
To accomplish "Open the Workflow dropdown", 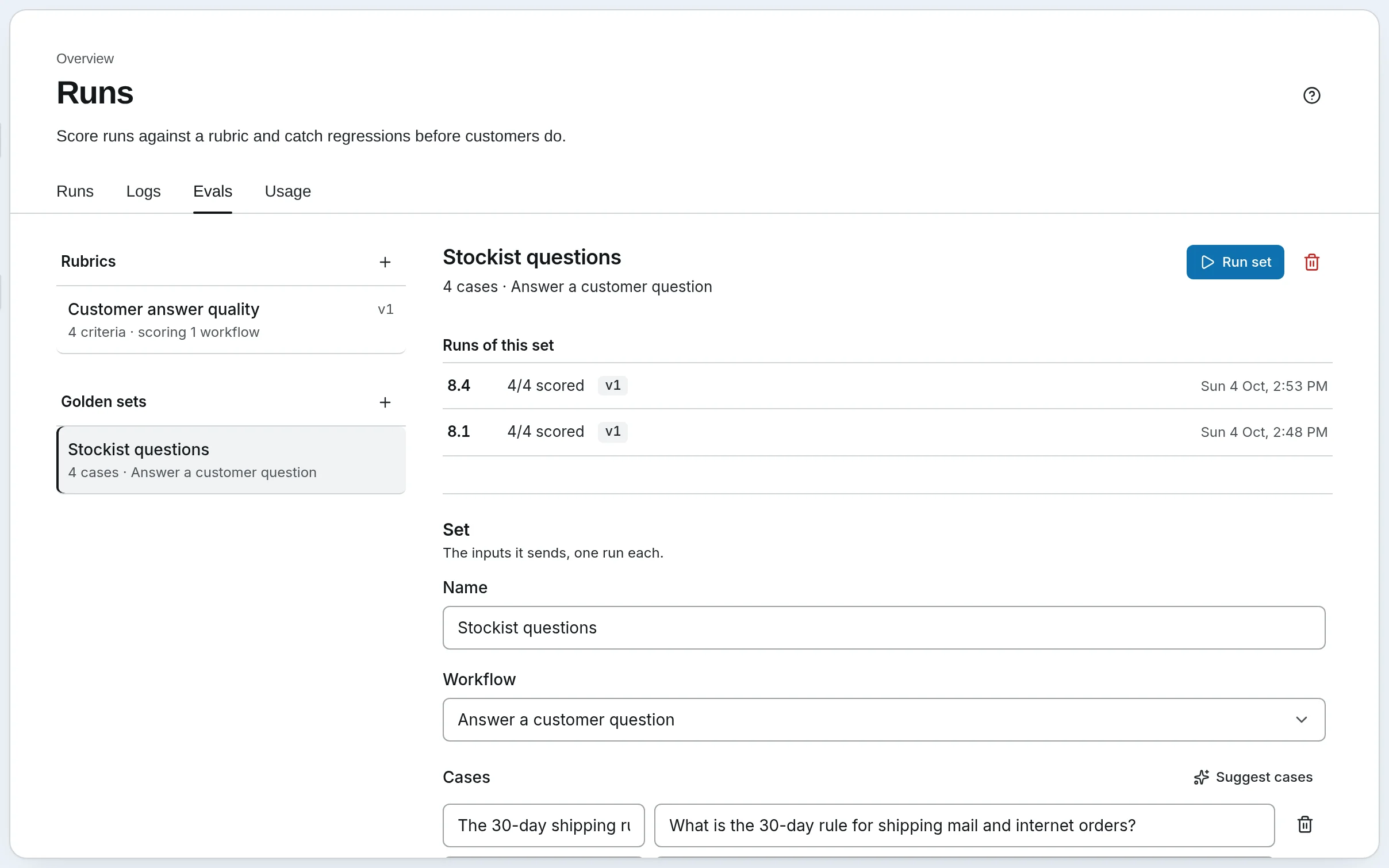I will click(884, 720).
